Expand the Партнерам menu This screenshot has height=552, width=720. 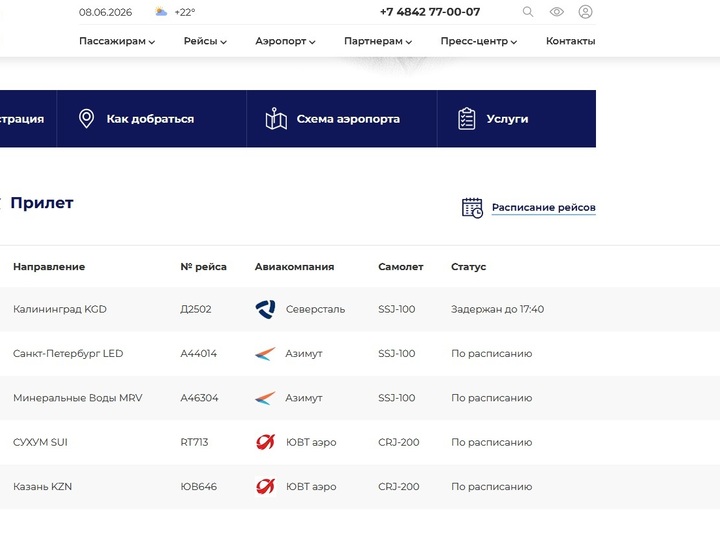[378, 41]
